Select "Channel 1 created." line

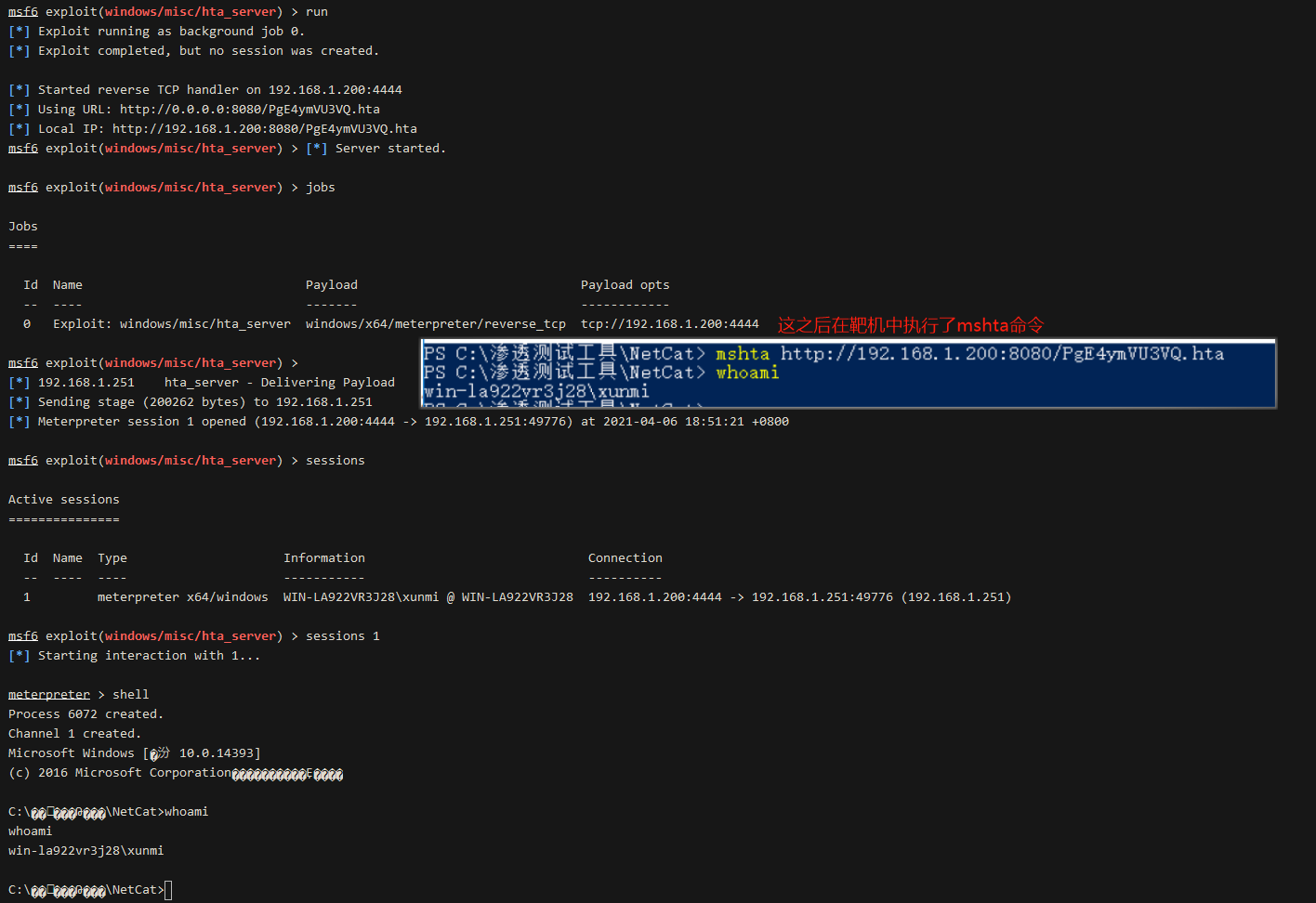click(x=75, y=734)
